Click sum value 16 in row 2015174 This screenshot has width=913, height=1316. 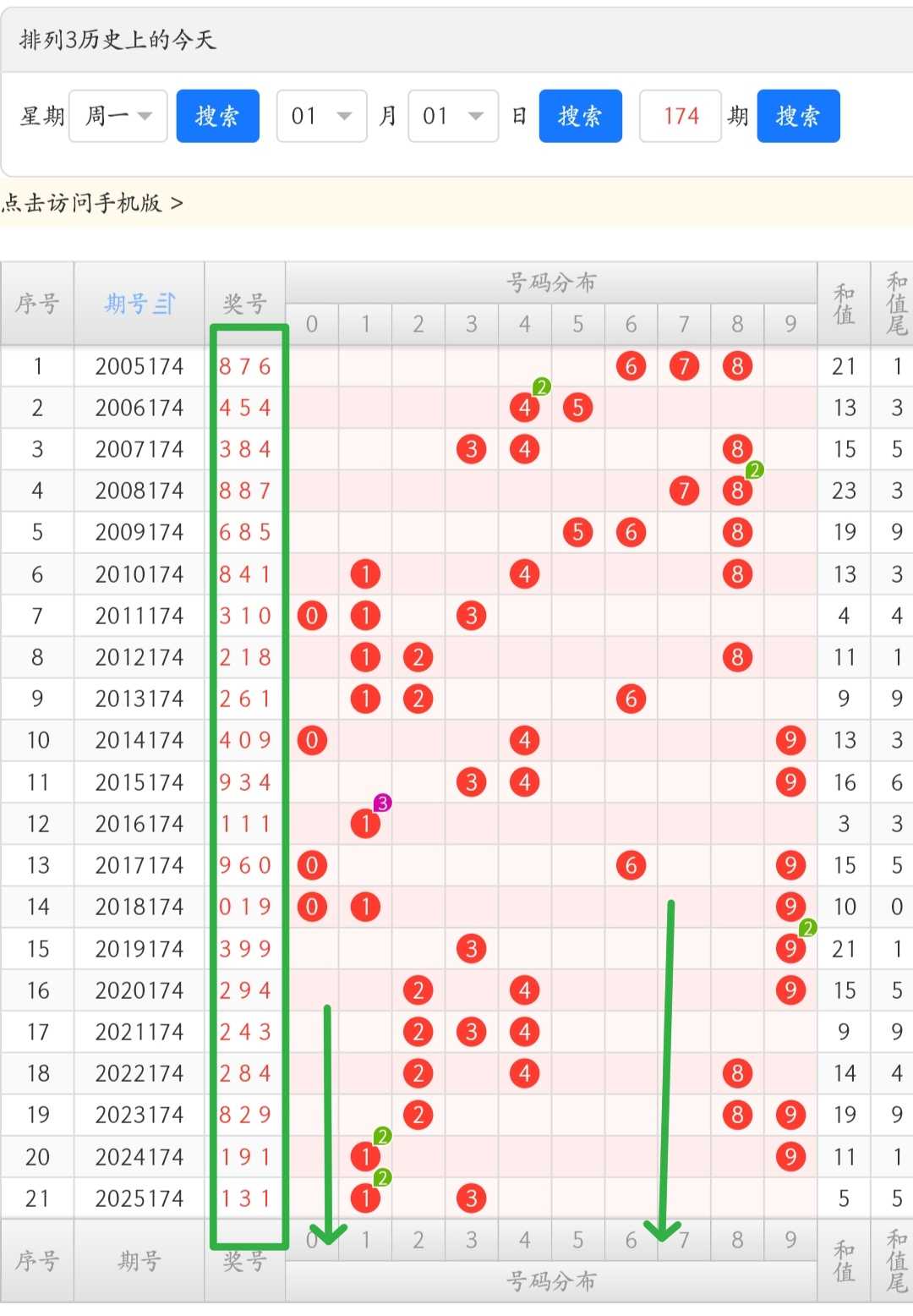(844, 782)
